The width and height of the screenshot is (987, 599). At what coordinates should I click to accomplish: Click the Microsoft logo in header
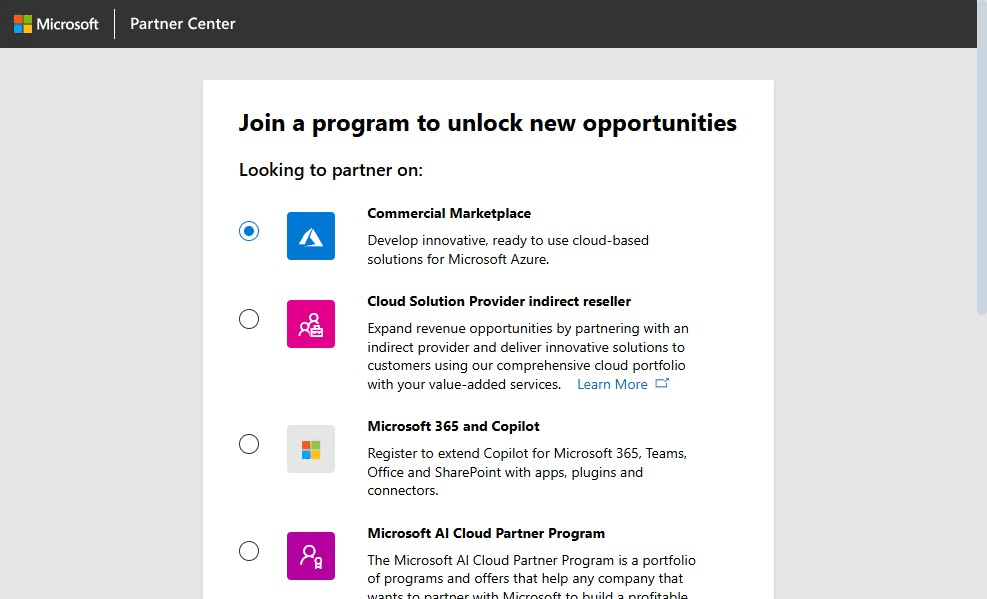(x=56, y=24)
